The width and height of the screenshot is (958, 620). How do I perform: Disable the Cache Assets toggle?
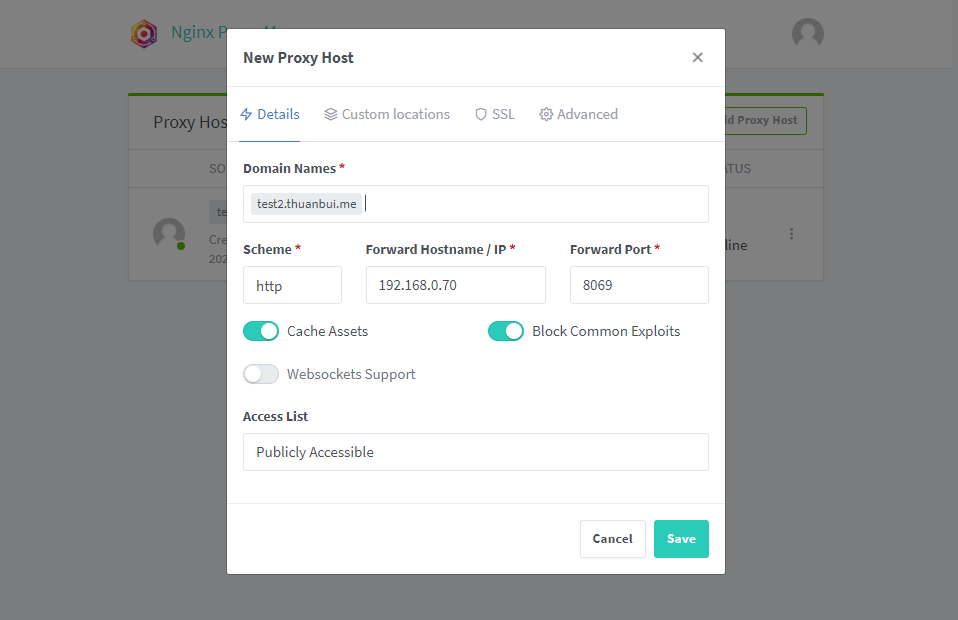pyautogui.click(x=261, y=331)
